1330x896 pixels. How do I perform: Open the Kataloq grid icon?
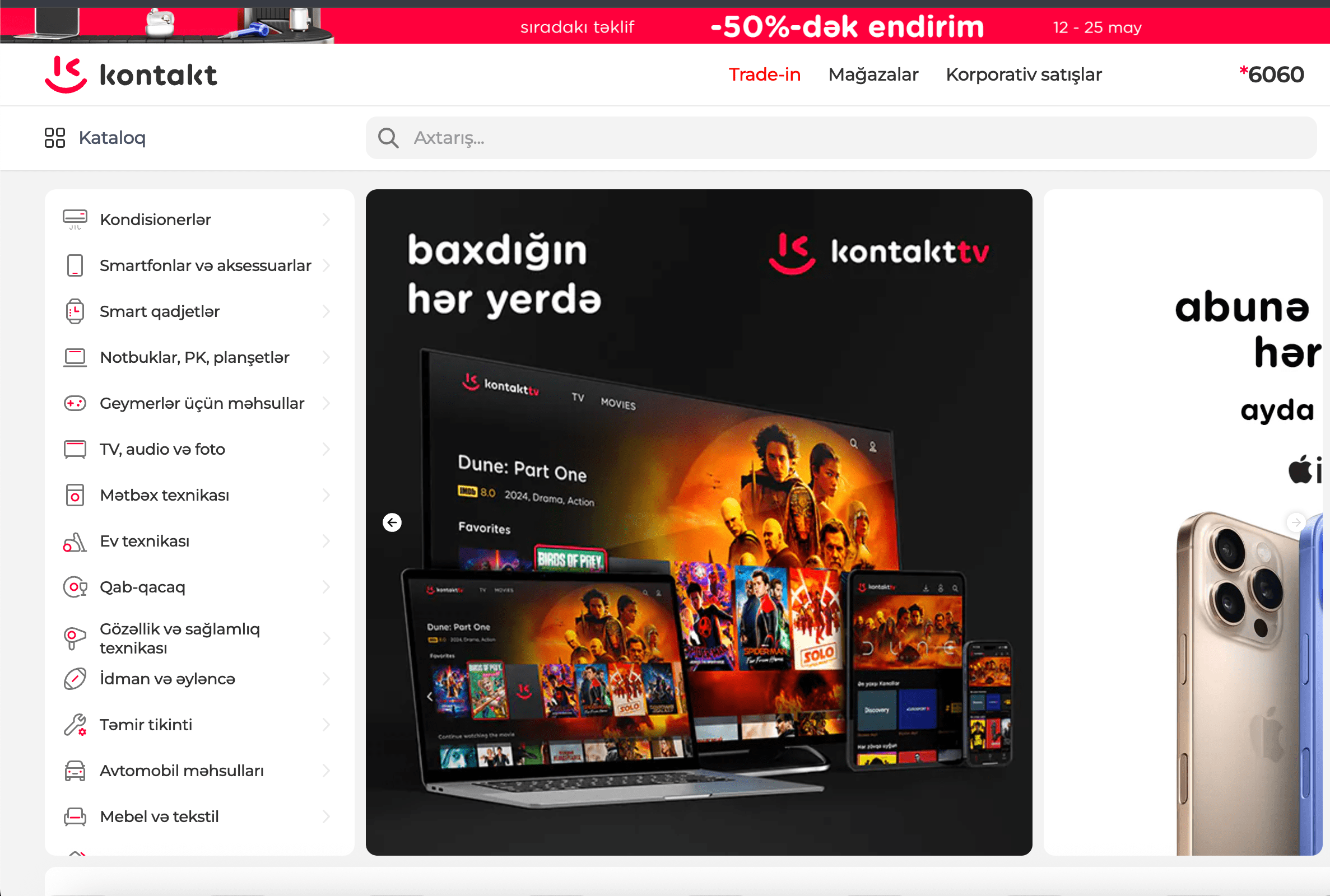coord(55,138)
